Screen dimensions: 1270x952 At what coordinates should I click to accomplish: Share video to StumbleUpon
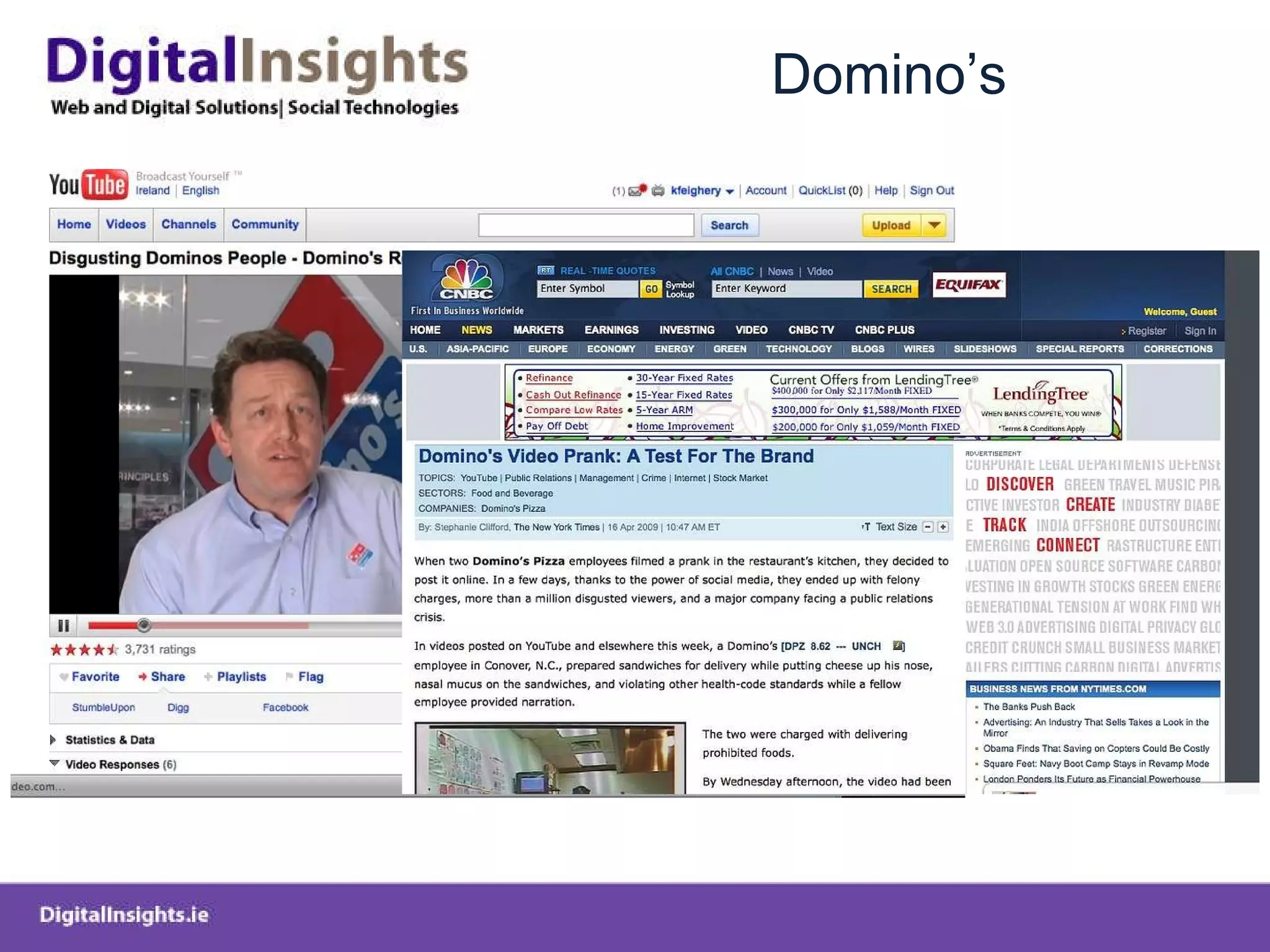click(x=104, y=707)
